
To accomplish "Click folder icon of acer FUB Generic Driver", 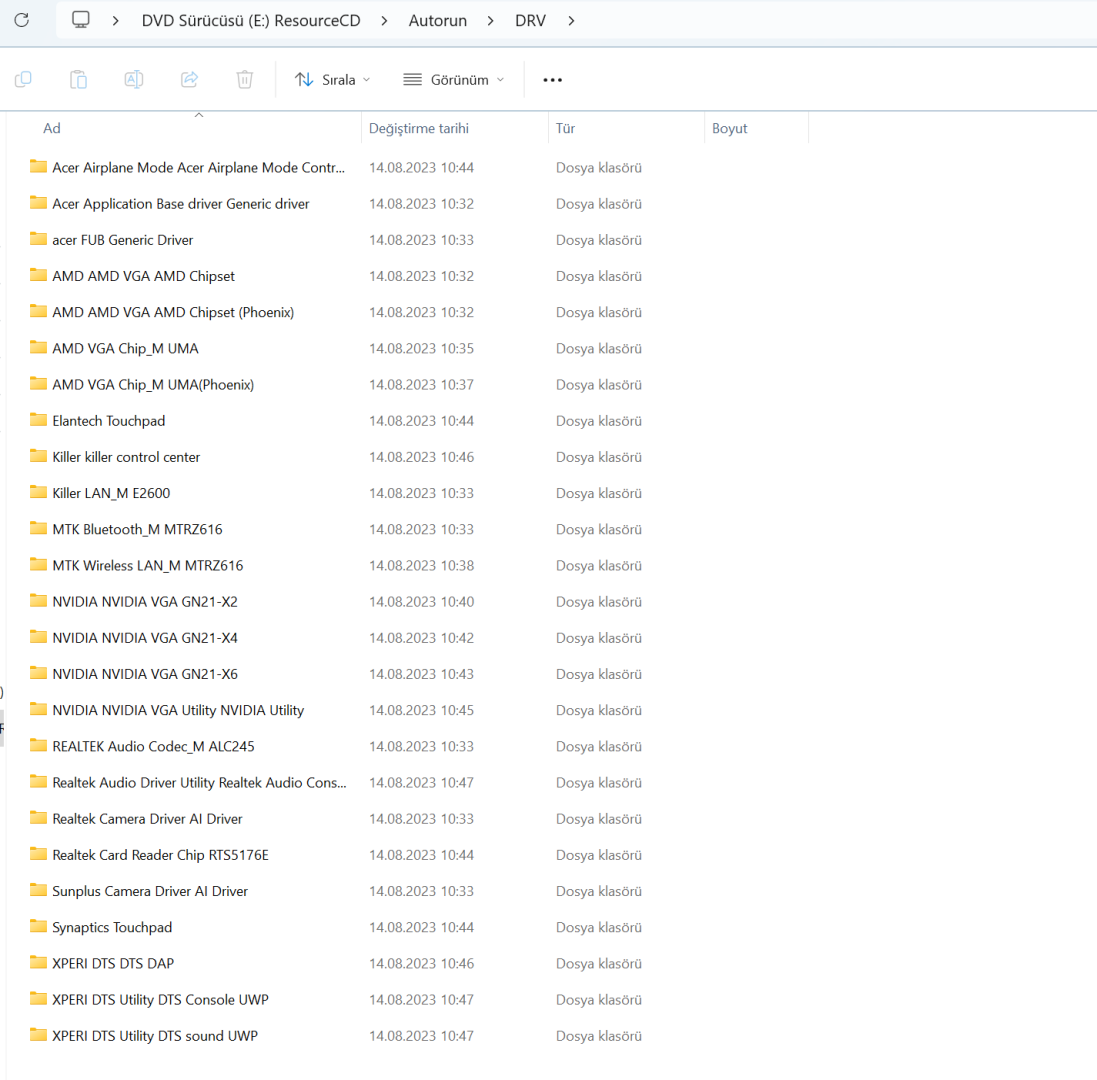I will (x=38, y=239).
